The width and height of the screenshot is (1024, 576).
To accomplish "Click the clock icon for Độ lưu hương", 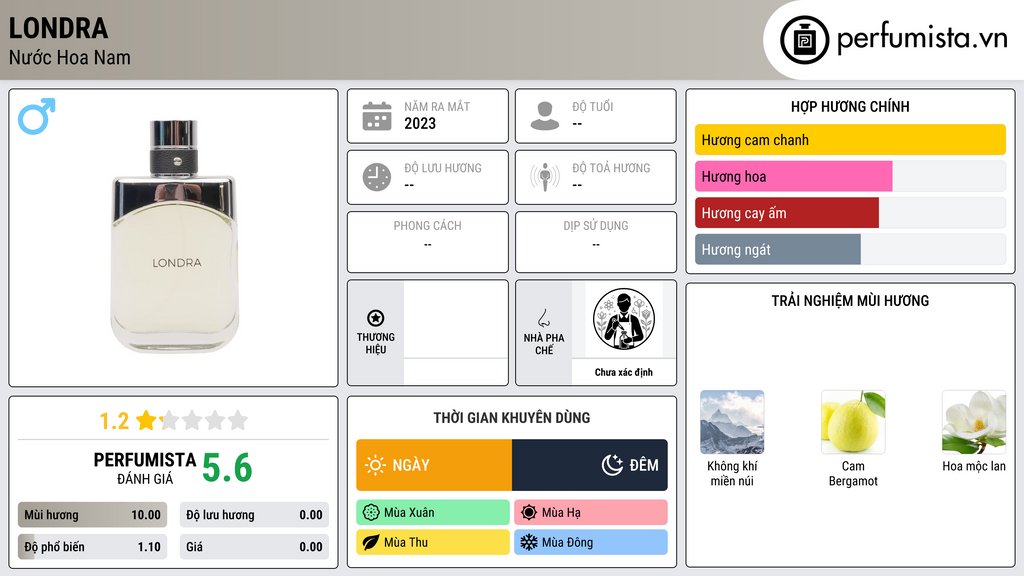I will pyautogui.click(x=377, y=177).
